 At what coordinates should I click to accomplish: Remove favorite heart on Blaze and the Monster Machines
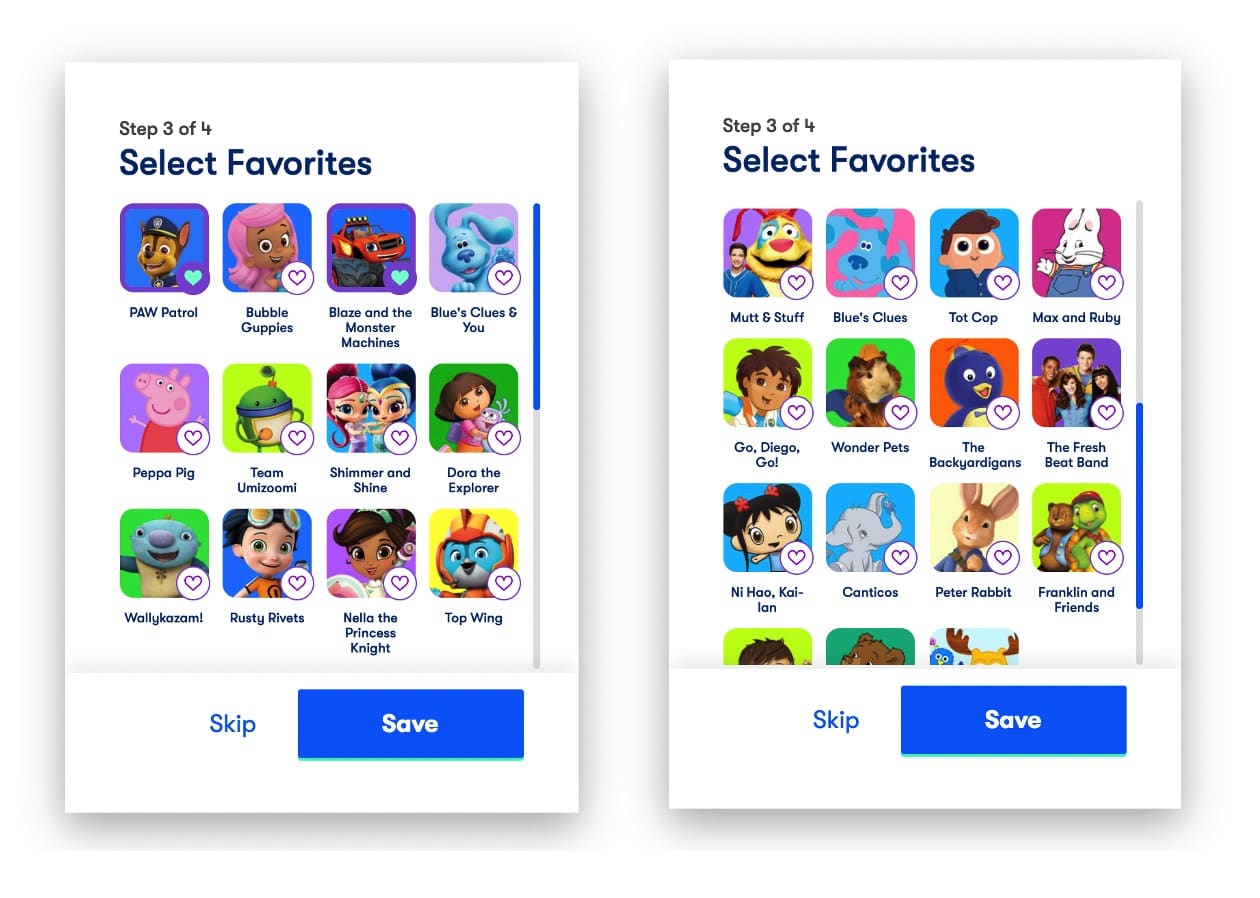click(x=400, y=277)
